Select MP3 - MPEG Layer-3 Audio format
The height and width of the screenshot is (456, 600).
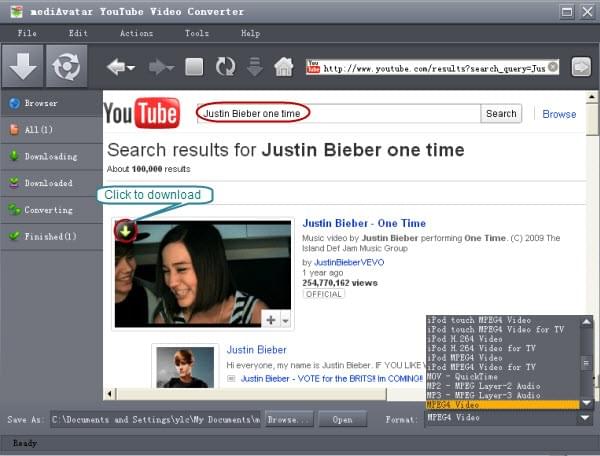coord(502,395)
